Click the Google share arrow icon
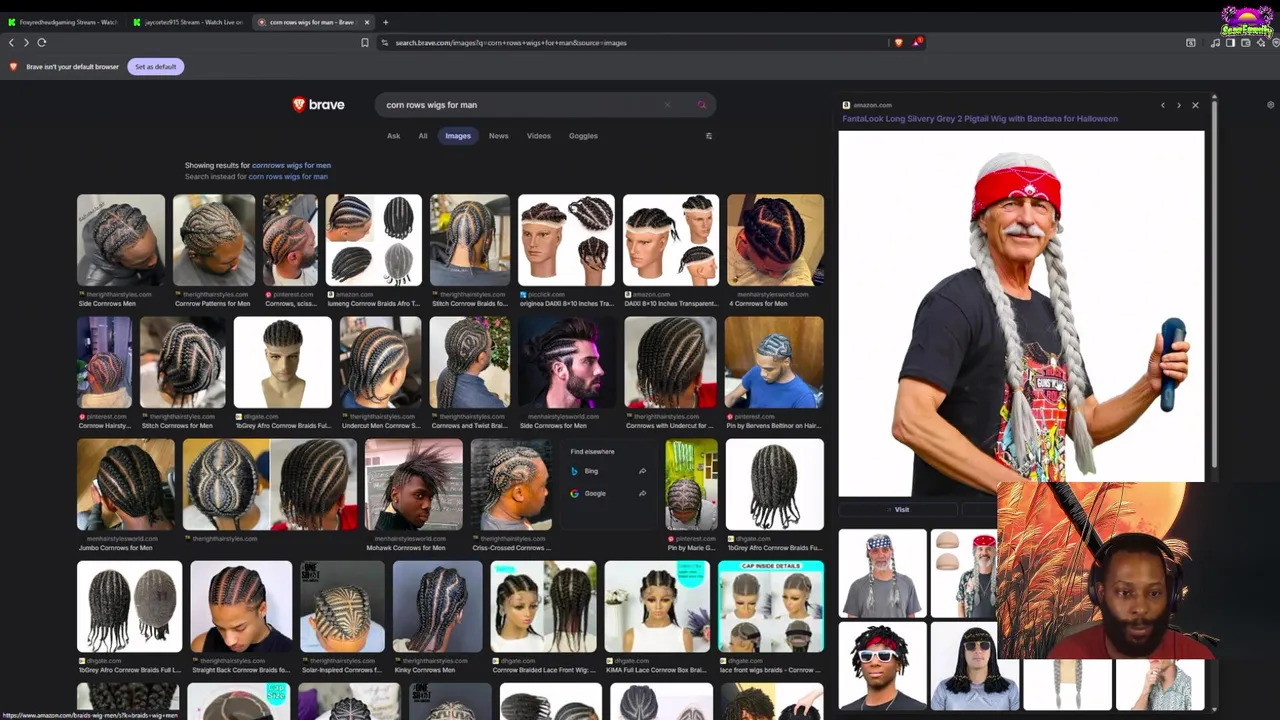Viewport: 1280px width, 720px height. coord(642,493)
